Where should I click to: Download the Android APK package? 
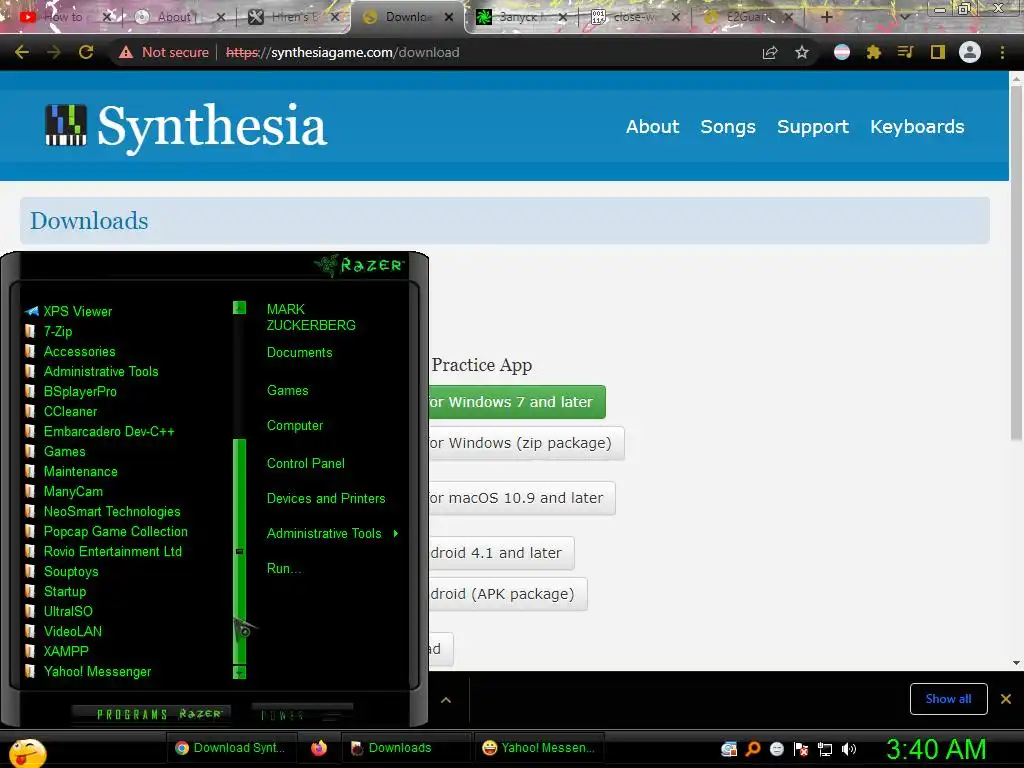coord(507,594)
